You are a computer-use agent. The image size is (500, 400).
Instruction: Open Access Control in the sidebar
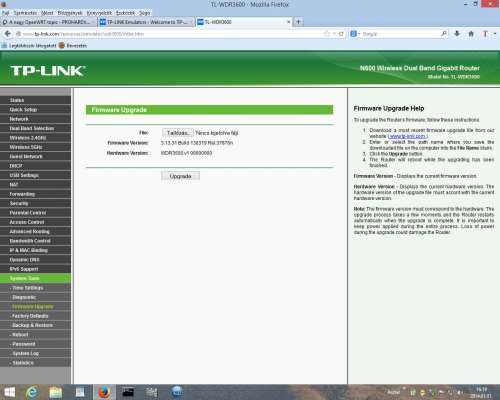click(35, 222)
